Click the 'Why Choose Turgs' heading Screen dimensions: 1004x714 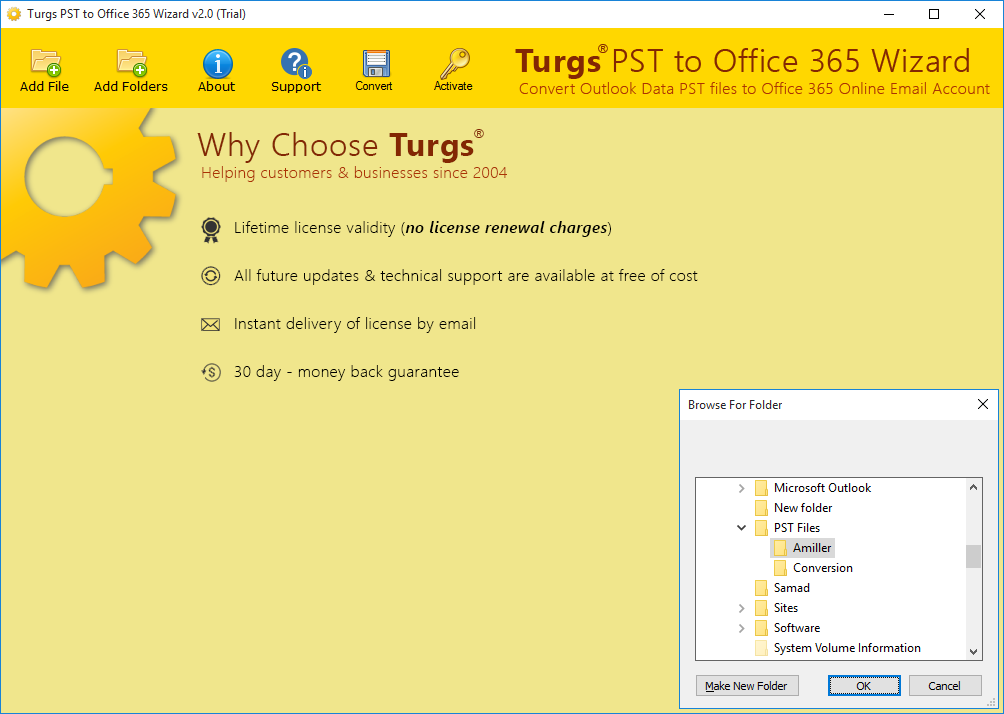point(341,145)
